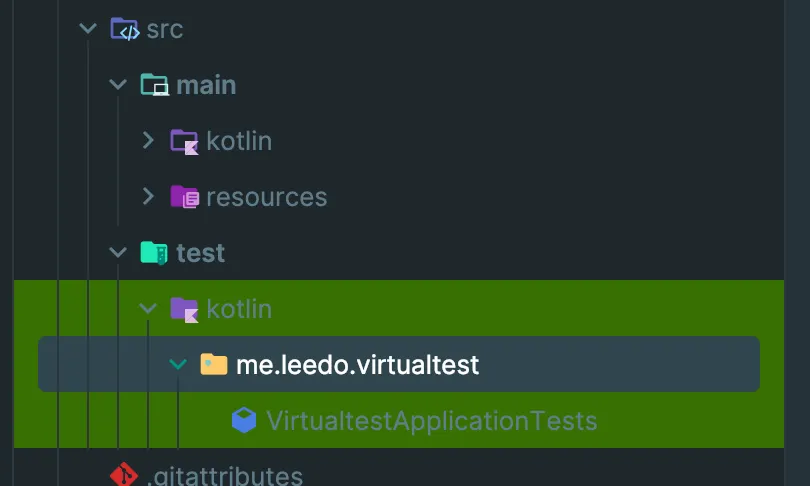
Task: Expand the kotlin folder under main
Action: pos(148,141)
